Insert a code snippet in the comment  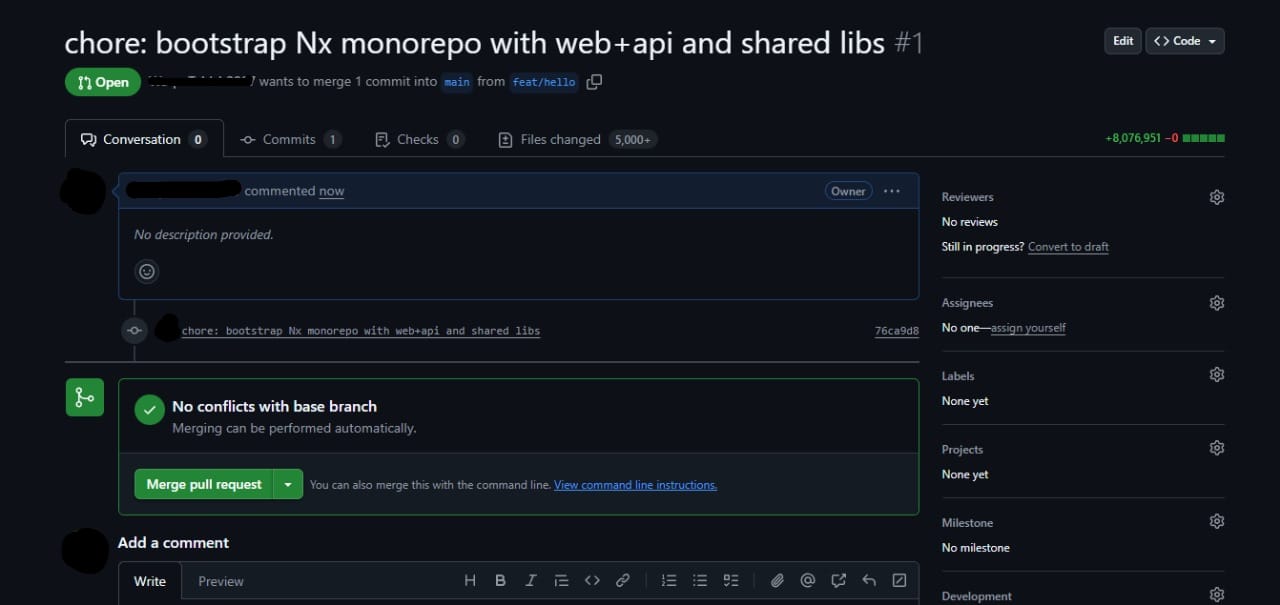(592, 580)
